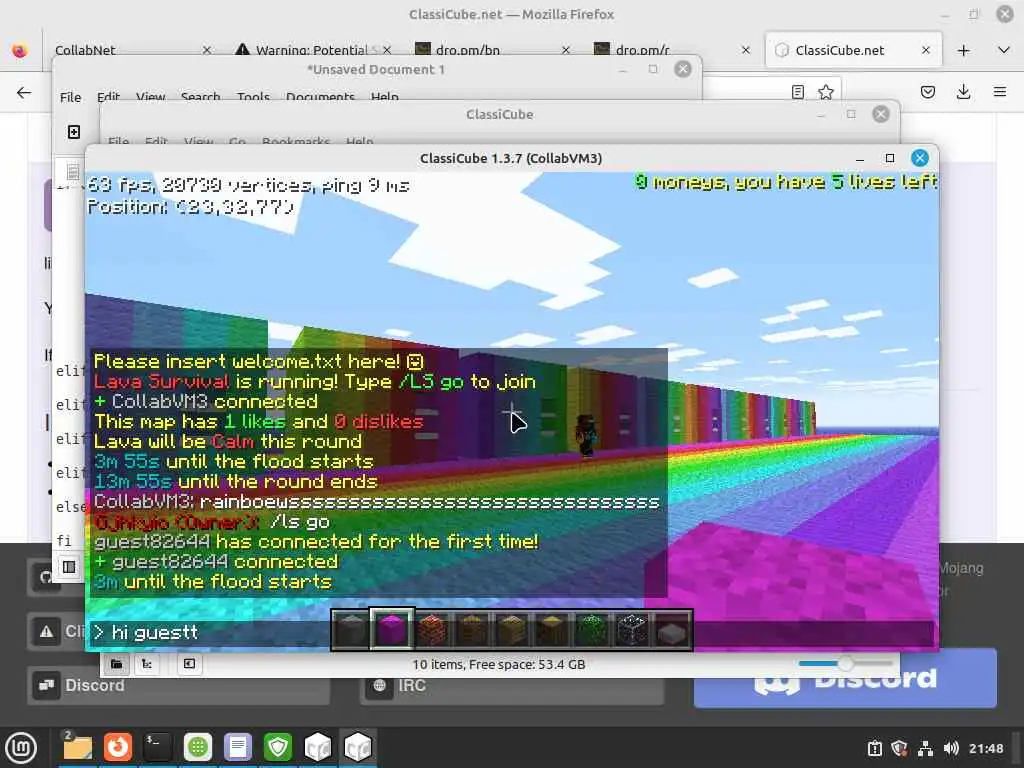Select the grey stone block in the hotbar
The width and height of the screenshot is (1024, 768).
(351, 630)
